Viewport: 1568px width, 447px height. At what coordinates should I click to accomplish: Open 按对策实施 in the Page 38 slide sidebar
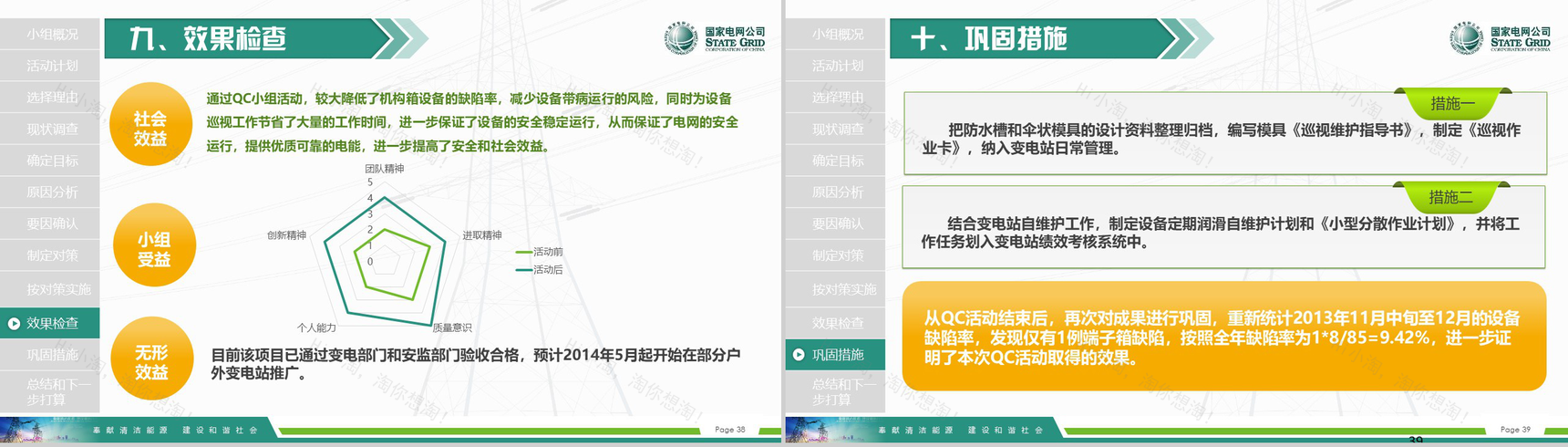50,289
